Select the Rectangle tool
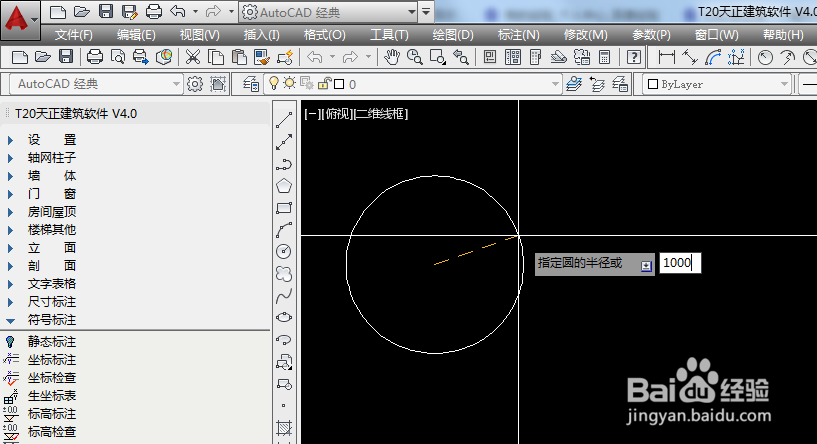This screenshot has width=817, height=444. [284, 208]
